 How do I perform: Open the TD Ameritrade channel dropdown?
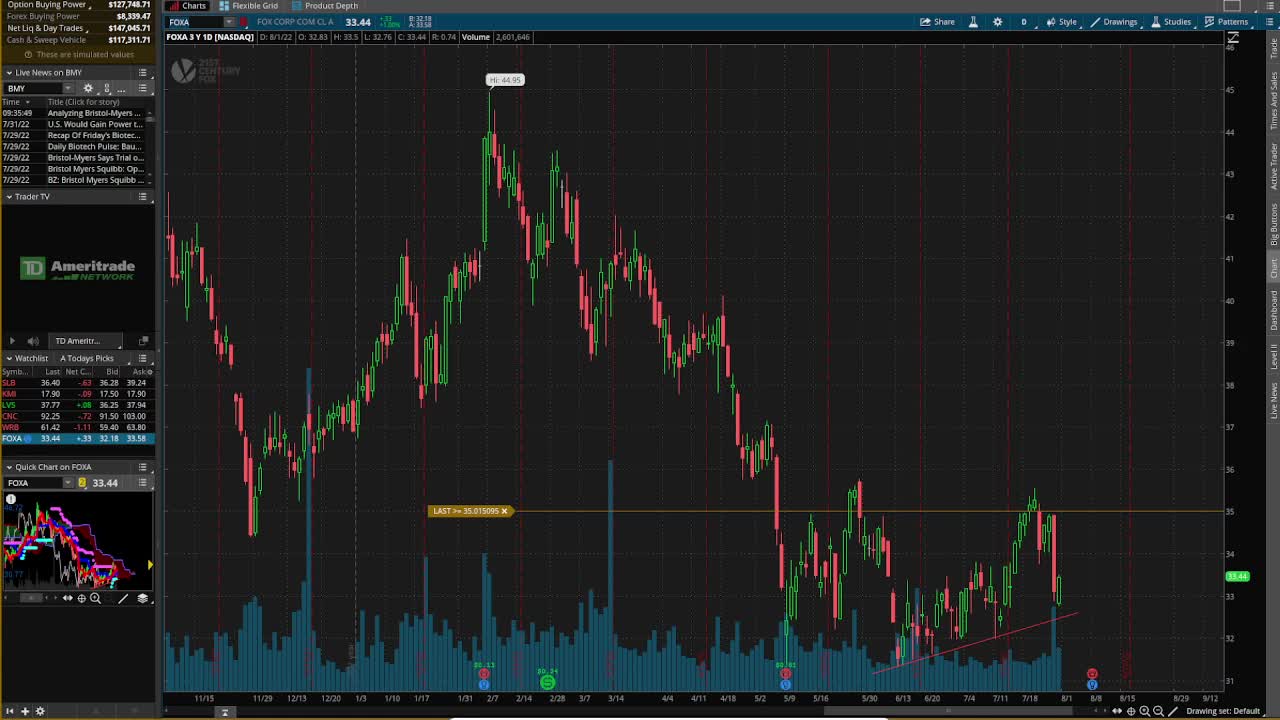tap(85, 341)
